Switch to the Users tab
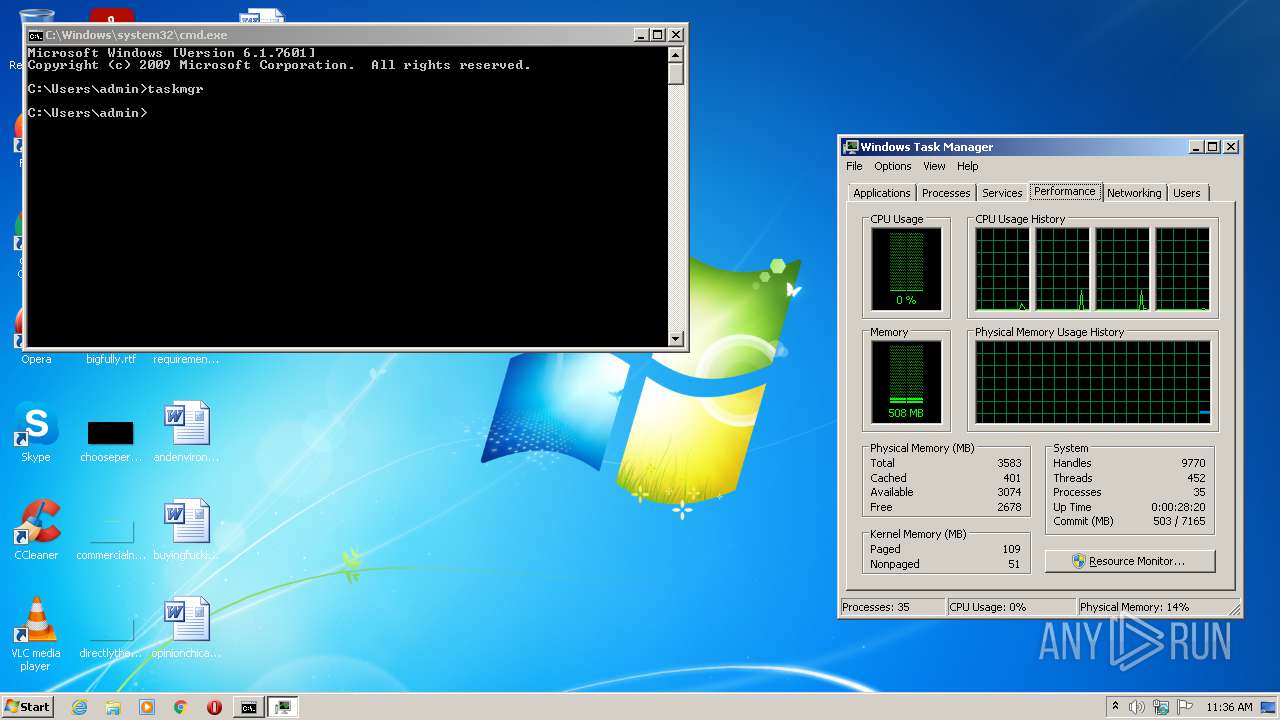Screen dimensions: 1280x720 coord(1187,193)
